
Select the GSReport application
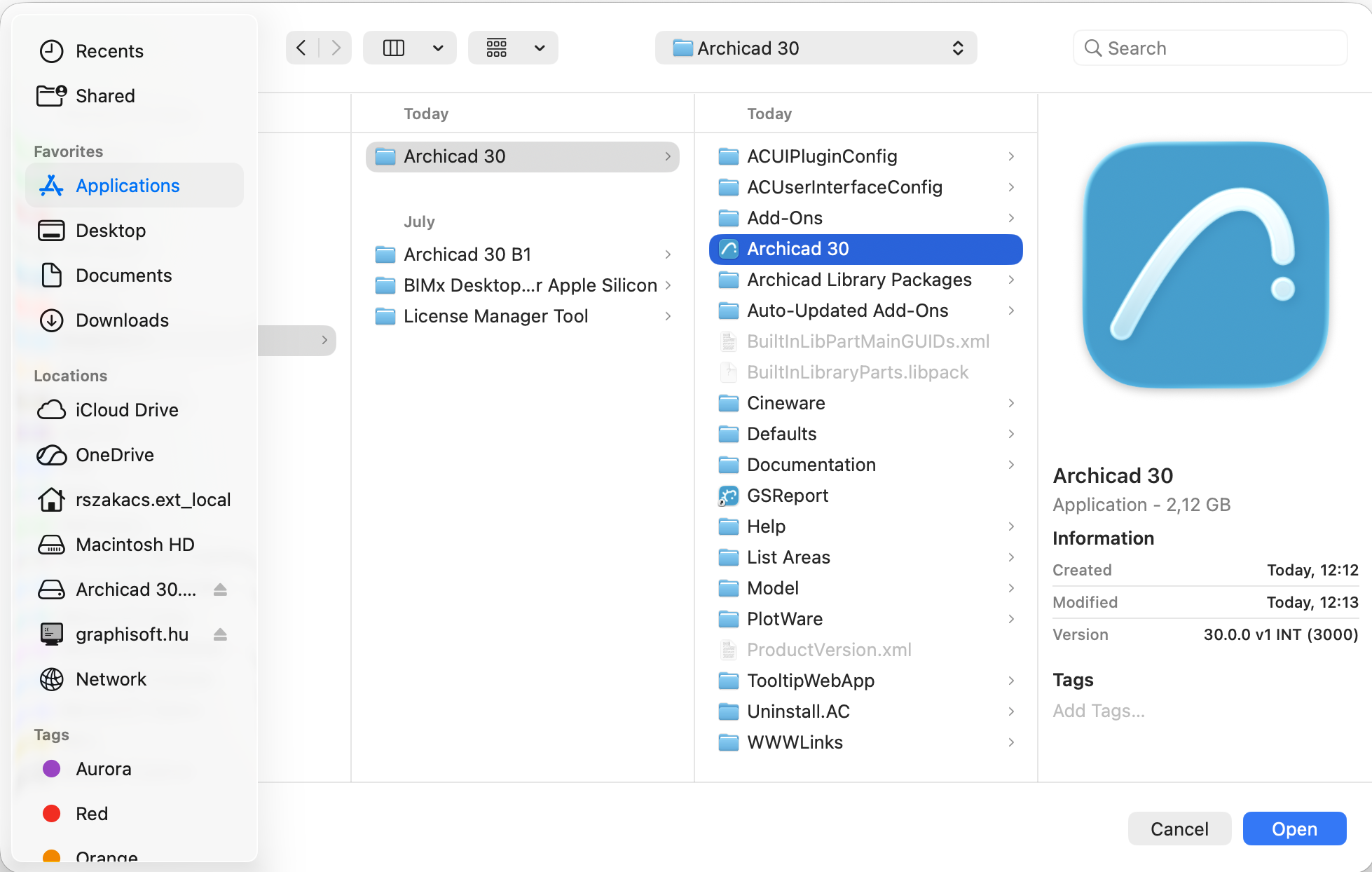click(866, 496)
